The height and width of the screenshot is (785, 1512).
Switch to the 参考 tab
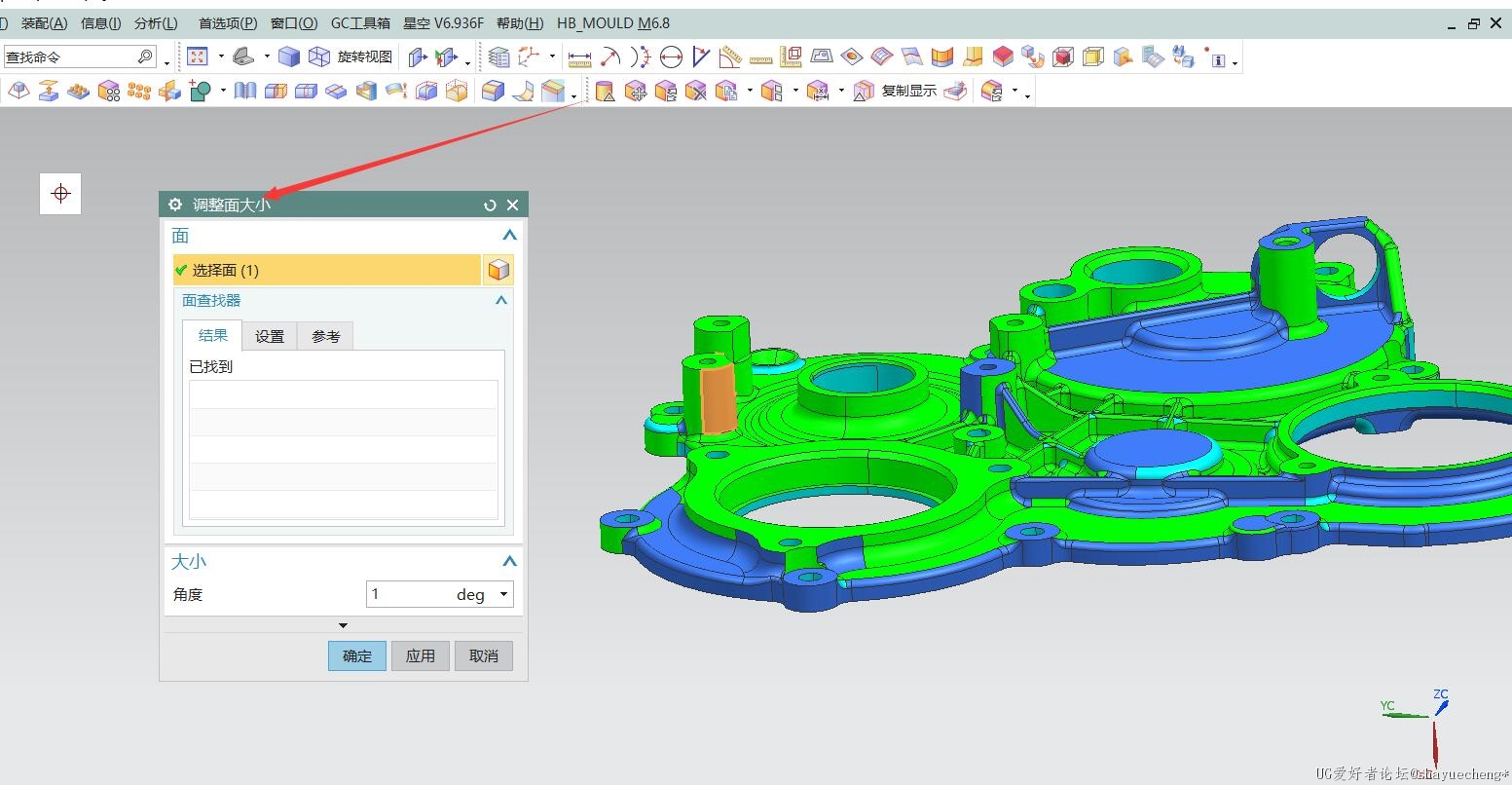click(325, 336)
